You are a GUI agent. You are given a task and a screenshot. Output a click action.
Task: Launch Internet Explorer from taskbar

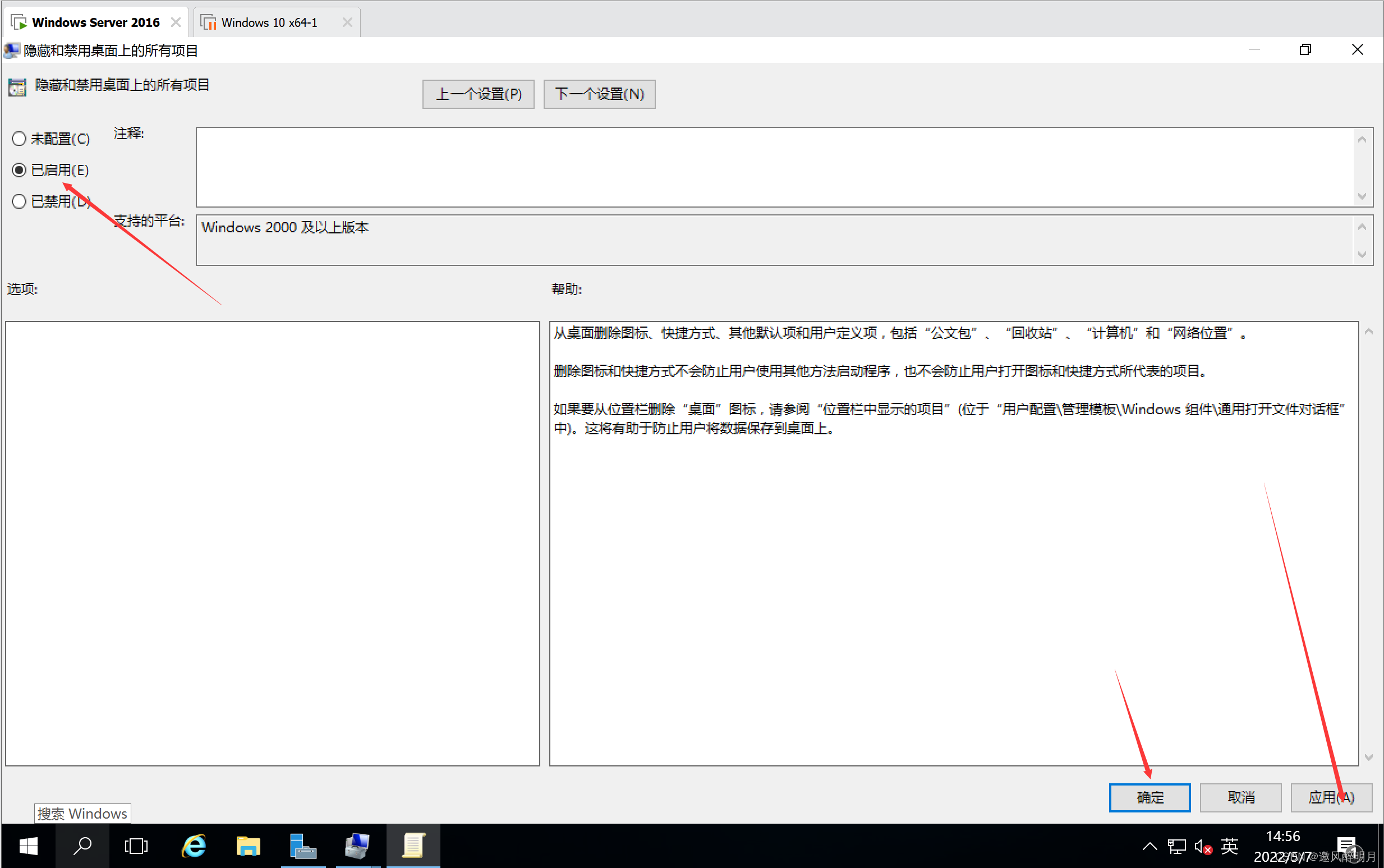pyautogui.click(x=194, y=846)
